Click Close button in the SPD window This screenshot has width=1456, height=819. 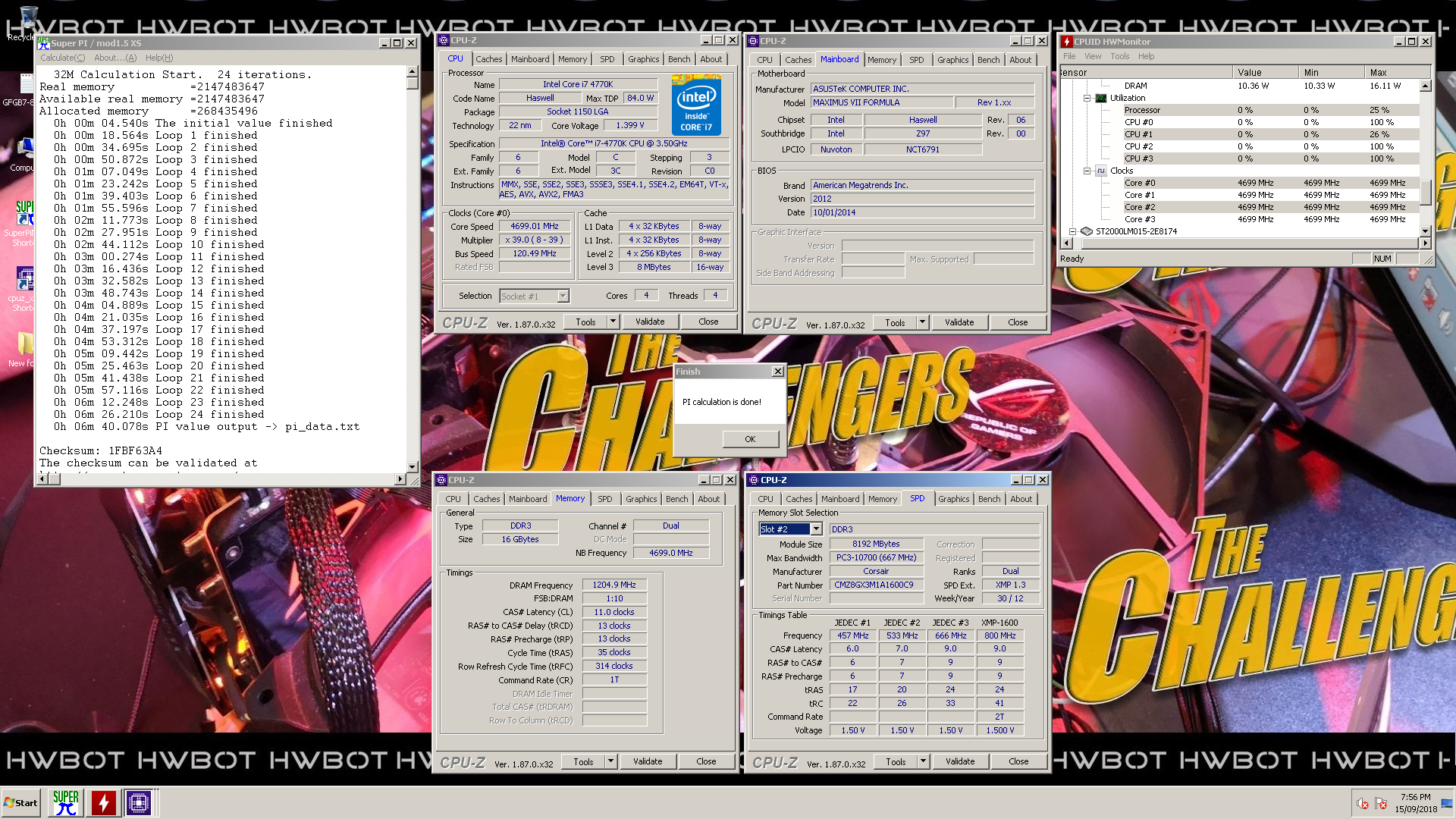1018,761
